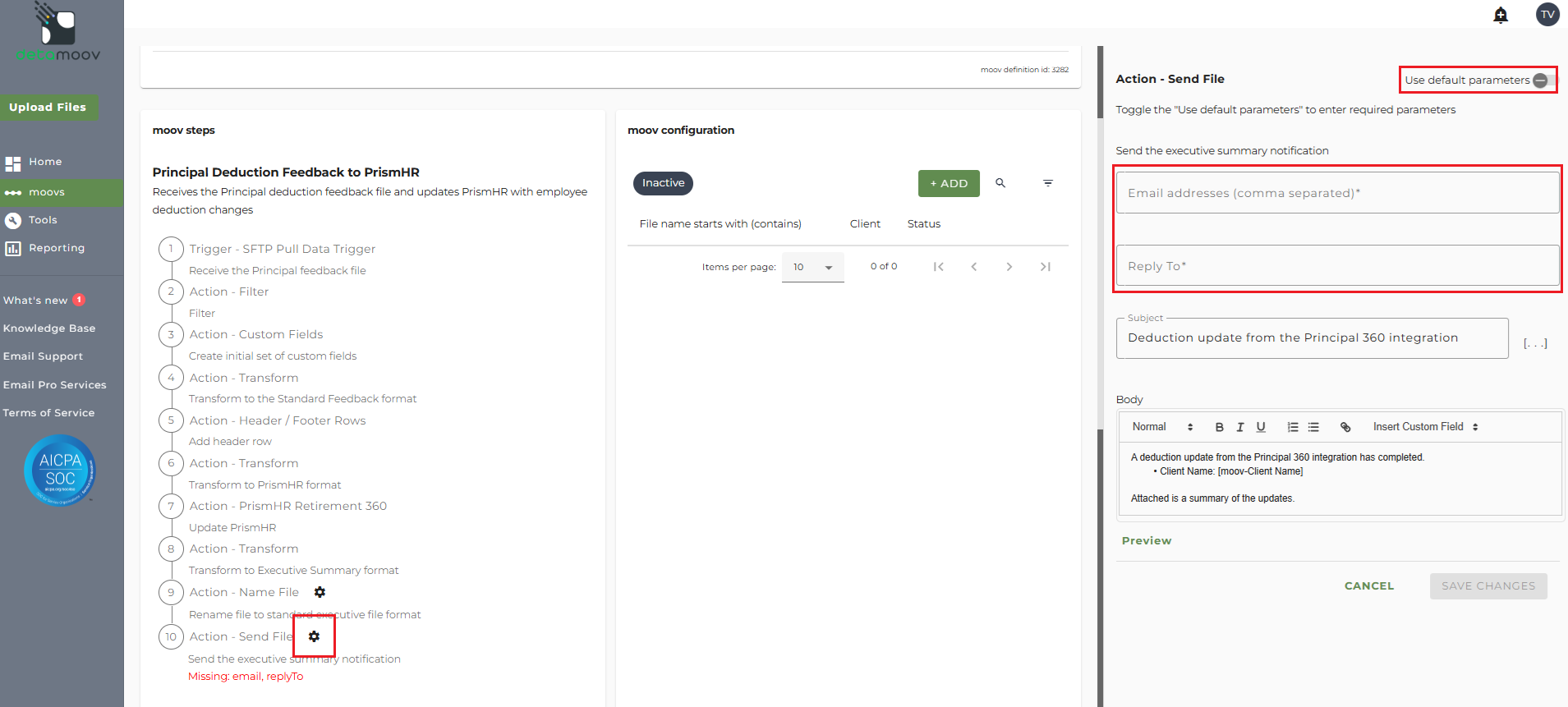1568x707 pixels.
Task: Open the Preview link
Action: click(x=1147, y=541)
